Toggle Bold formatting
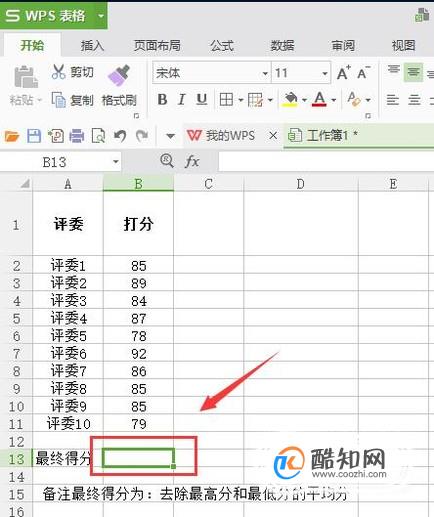 tap(162, 99)
